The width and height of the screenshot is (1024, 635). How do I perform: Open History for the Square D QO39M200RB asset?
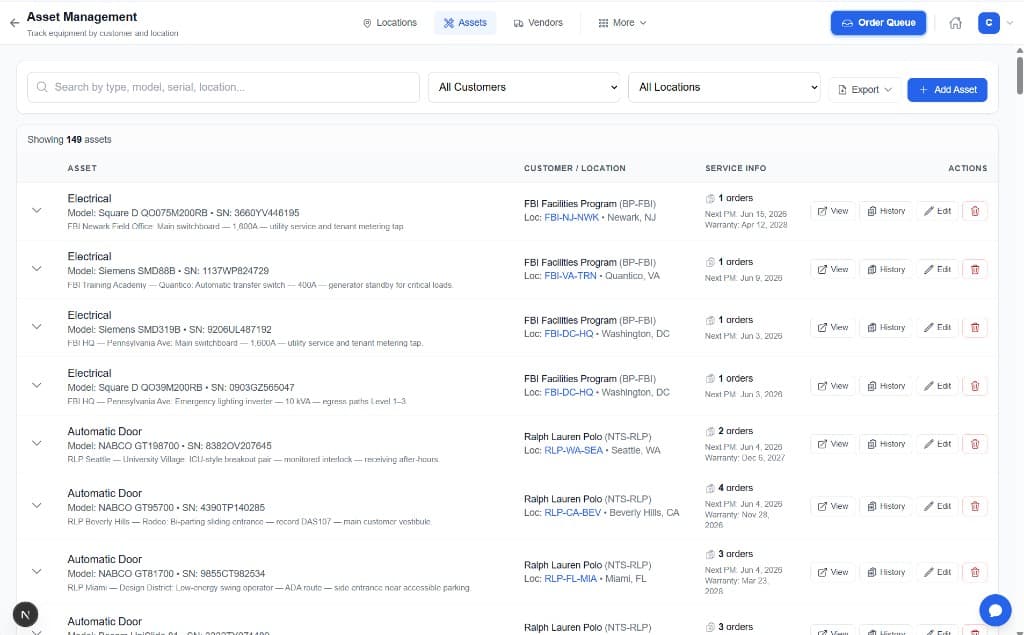tap(886, 386)
